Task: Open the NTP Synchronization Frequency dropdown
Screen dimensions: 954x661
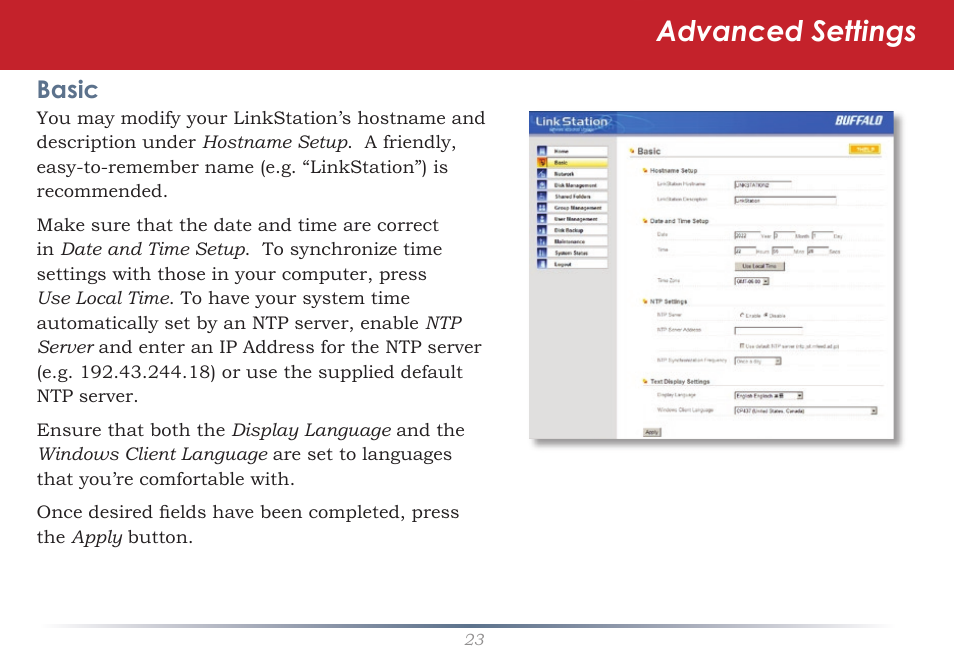Action: coord(758,361)
